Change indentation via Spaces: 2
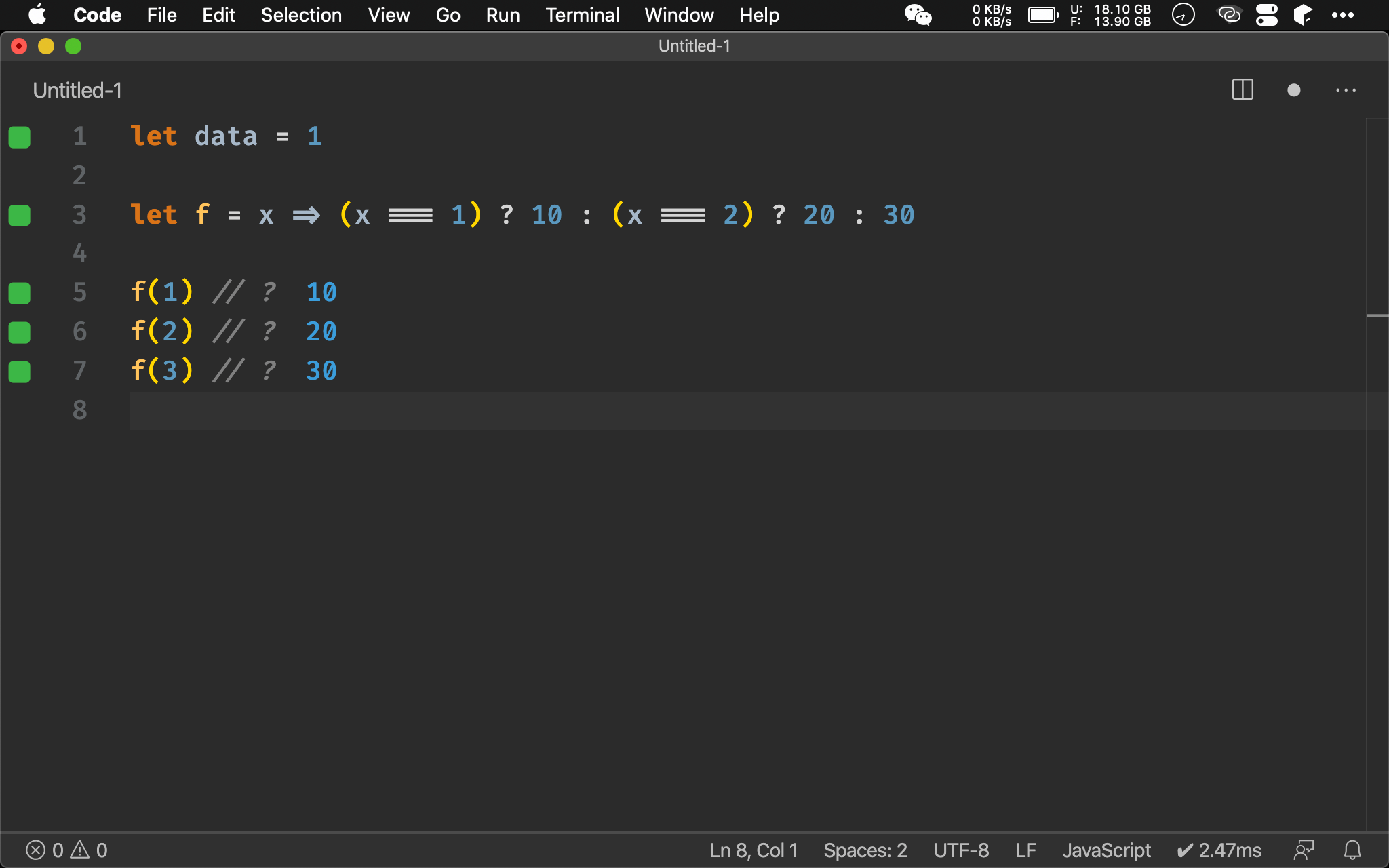Screen dimensions: 1389x868 (x=865, y=850)
